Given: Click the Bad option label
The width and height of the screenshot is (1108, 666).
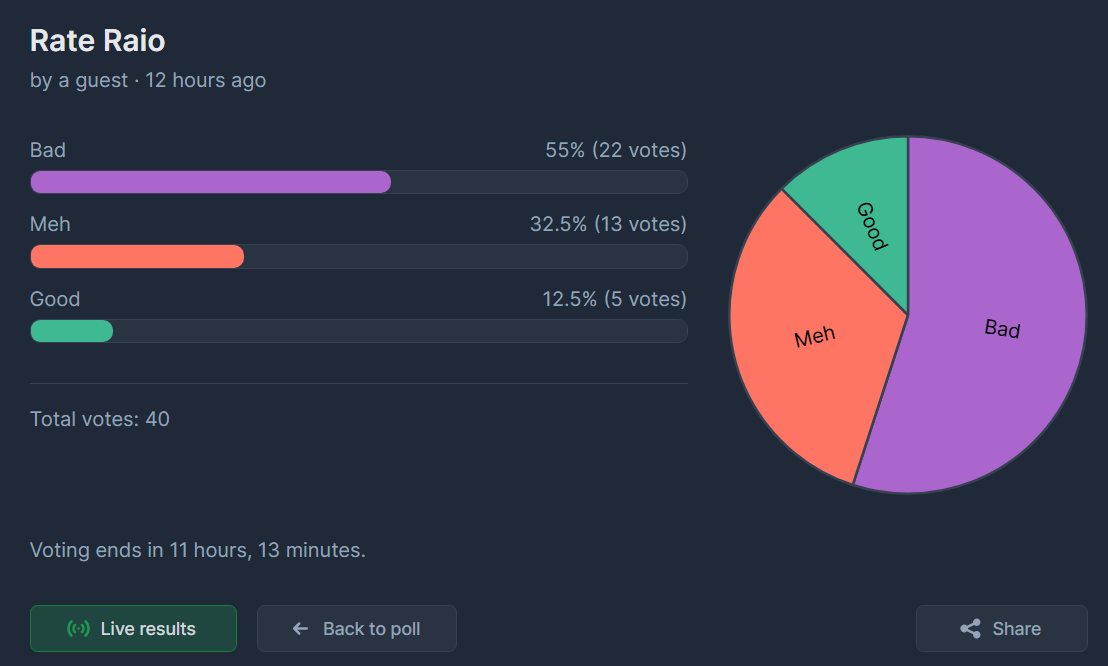Looking at the screenshot, I should pyautogui.click(x=48, y=150).
